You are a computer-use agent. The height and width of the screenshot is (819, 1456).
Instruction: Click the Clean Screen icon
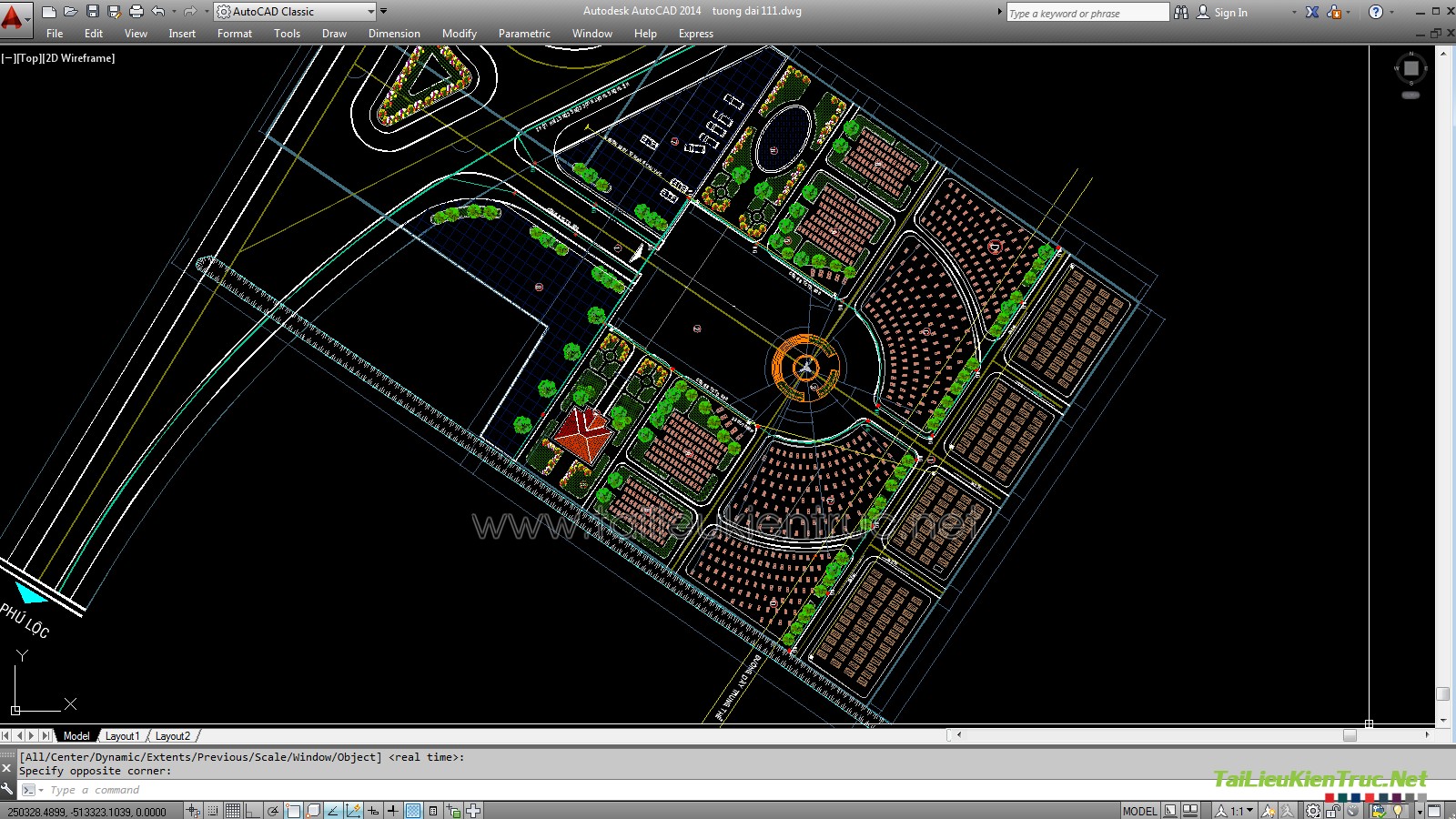[1434, 810]
